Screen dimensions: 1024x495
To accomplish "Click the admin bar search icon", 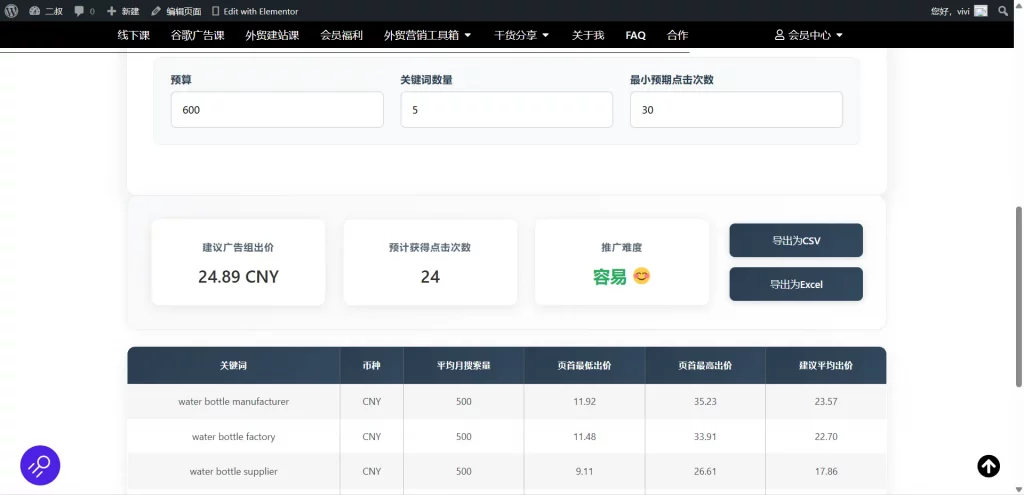I will point(1003,11).
